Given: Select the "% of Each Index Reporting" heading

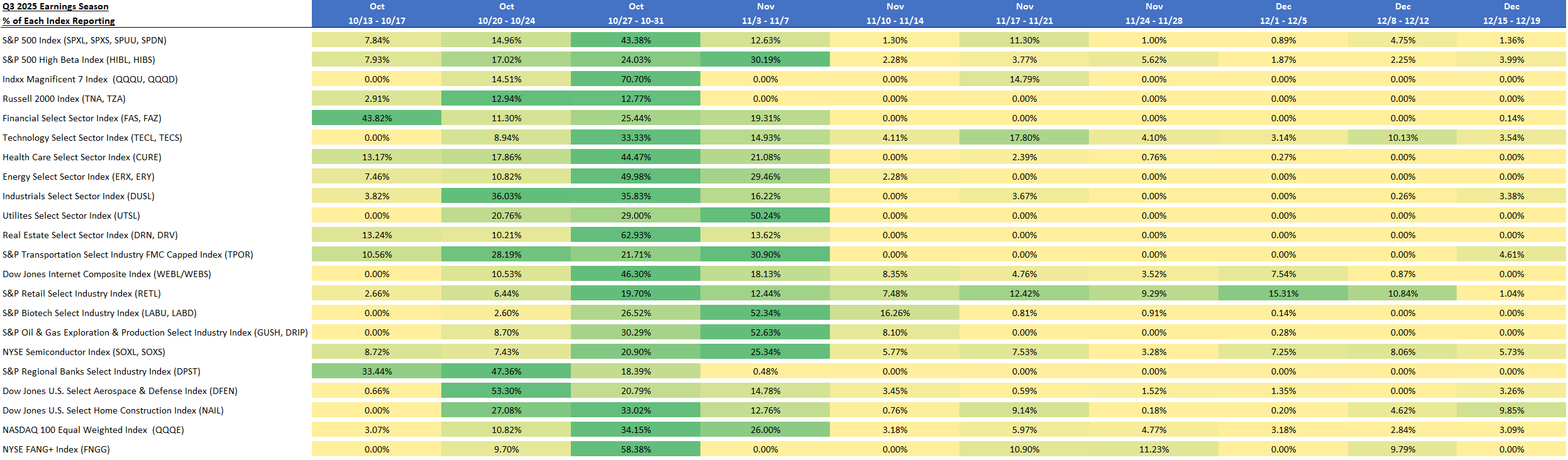Looking at the screenshot, I should tap(58, 21).
